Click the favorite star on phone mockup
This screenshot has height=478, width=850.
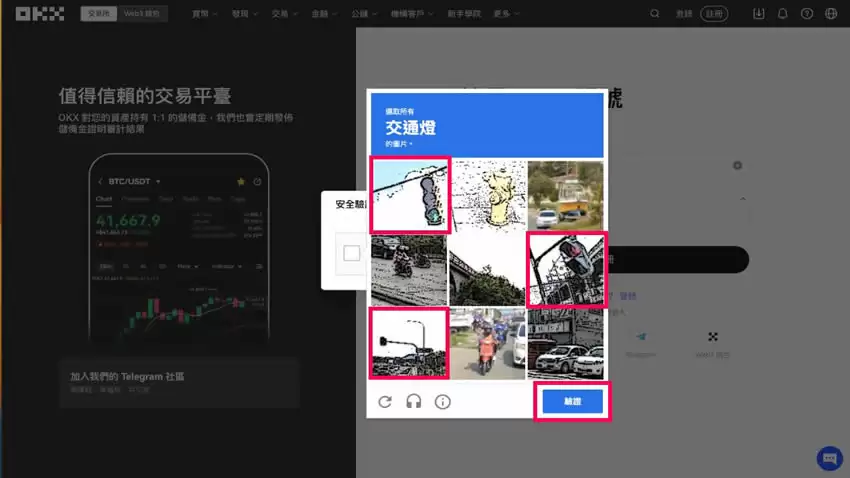pyautogui.click(x=241, y=182)
